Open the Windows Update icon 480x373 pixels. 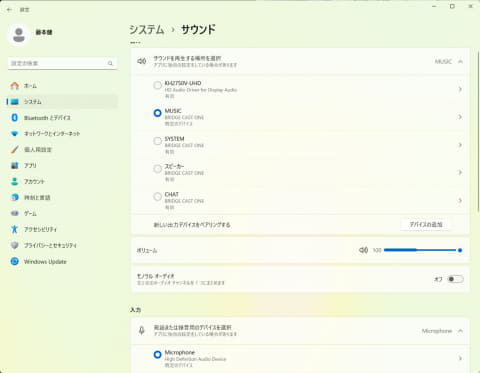(15, 261)
